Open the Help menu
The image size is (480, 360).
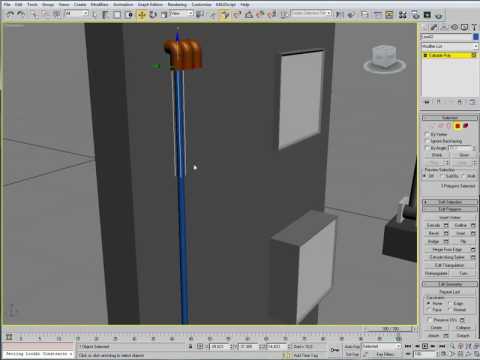coord(245,4)
